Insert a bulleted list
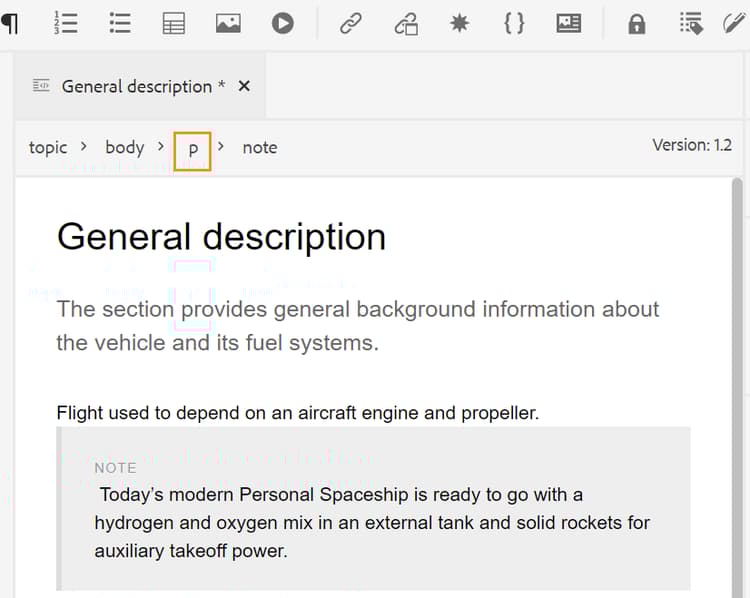This screenshot has width=750, height=598. point(120,23)
